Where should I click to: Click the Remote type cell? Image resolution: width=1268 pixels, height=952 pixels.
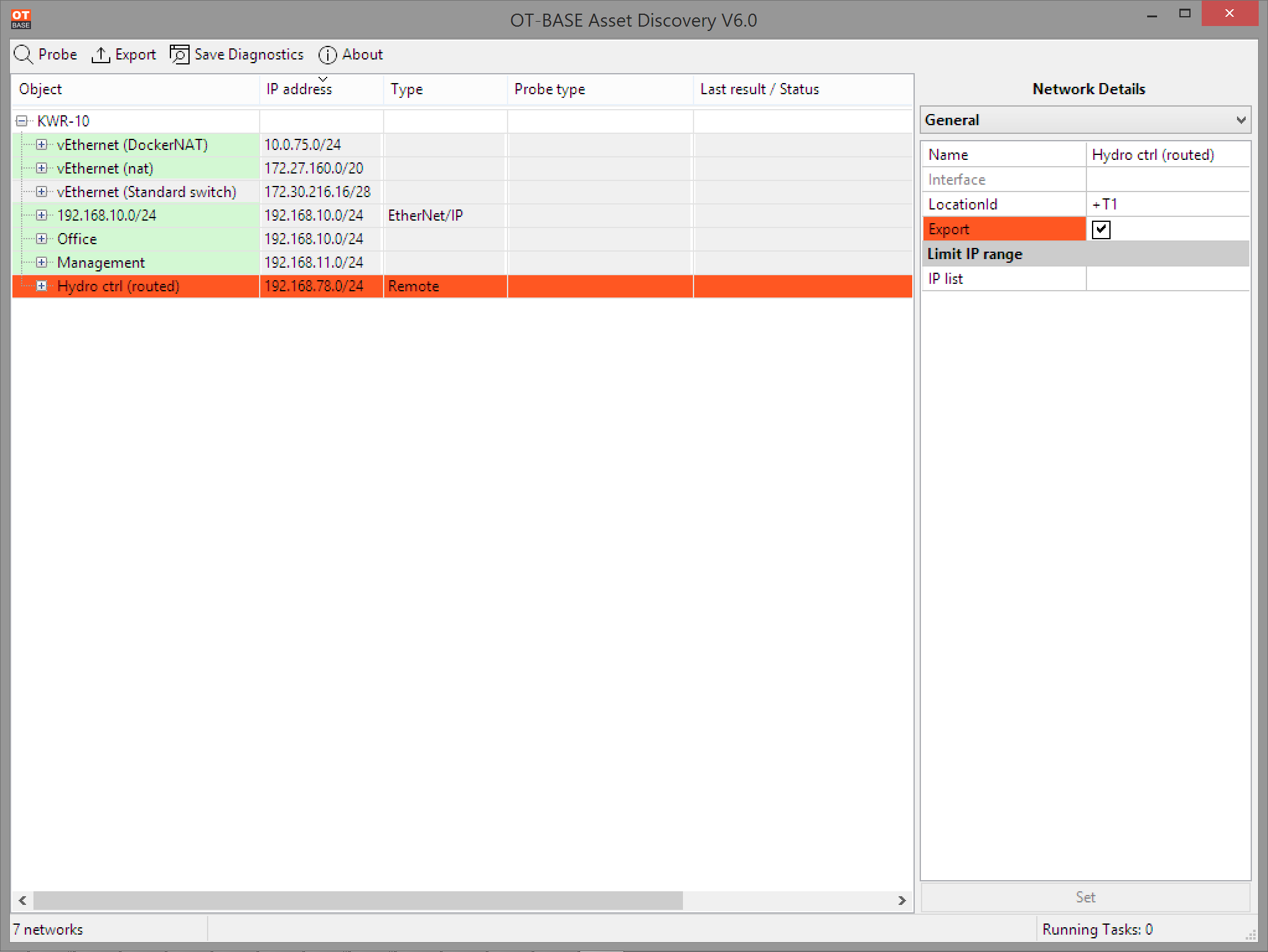click(x=446, y=286)
